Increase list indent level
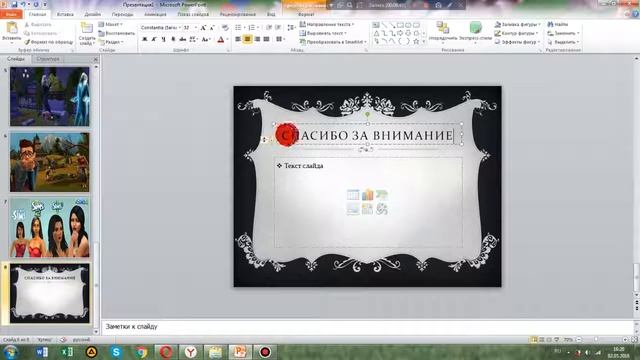This screenshot has height=360, width=640. coord(278,28)
